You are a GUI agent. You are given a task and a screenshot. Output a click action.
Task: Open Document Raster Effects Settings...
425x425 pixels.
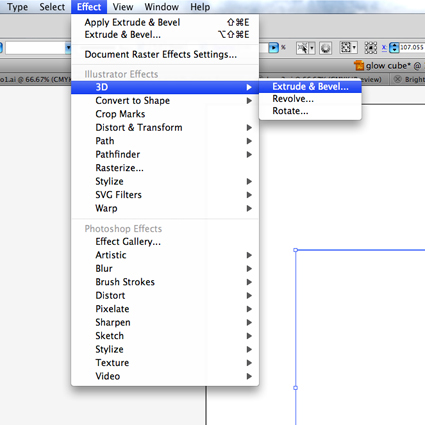point(165,54)
